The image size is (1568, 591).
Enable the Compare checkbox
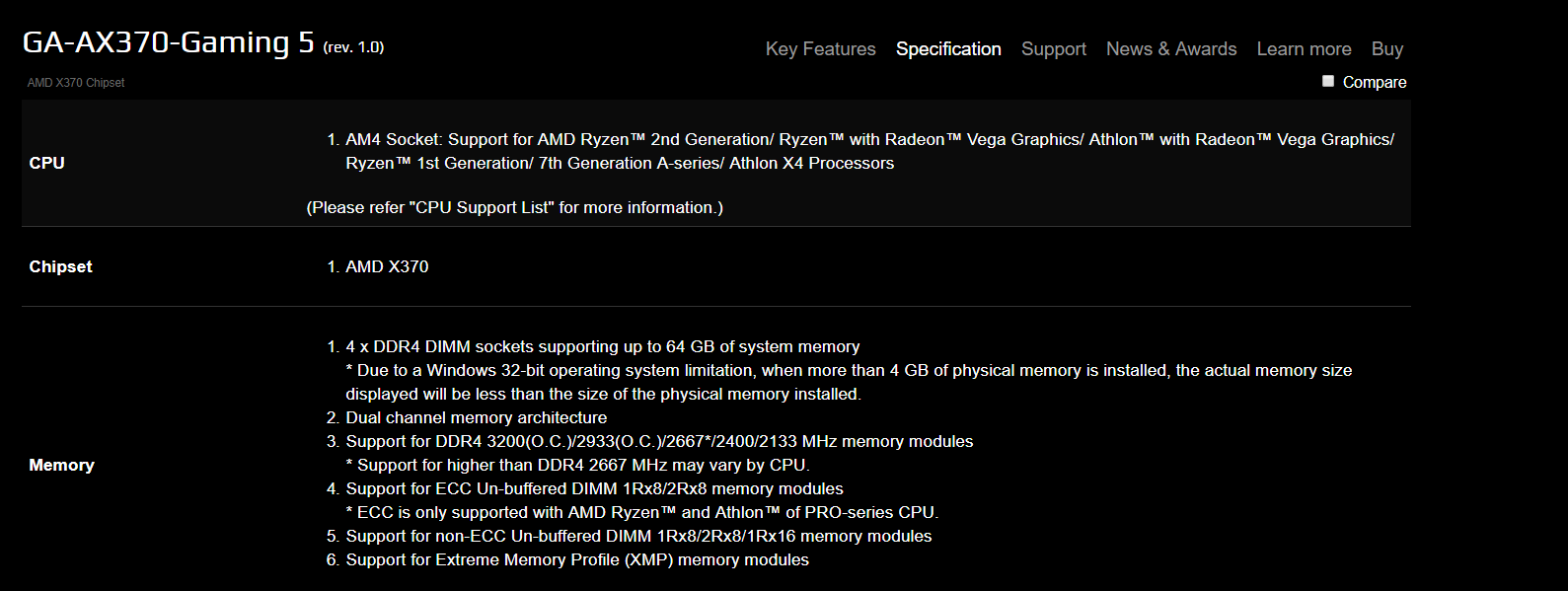(x=1328, y=81)
